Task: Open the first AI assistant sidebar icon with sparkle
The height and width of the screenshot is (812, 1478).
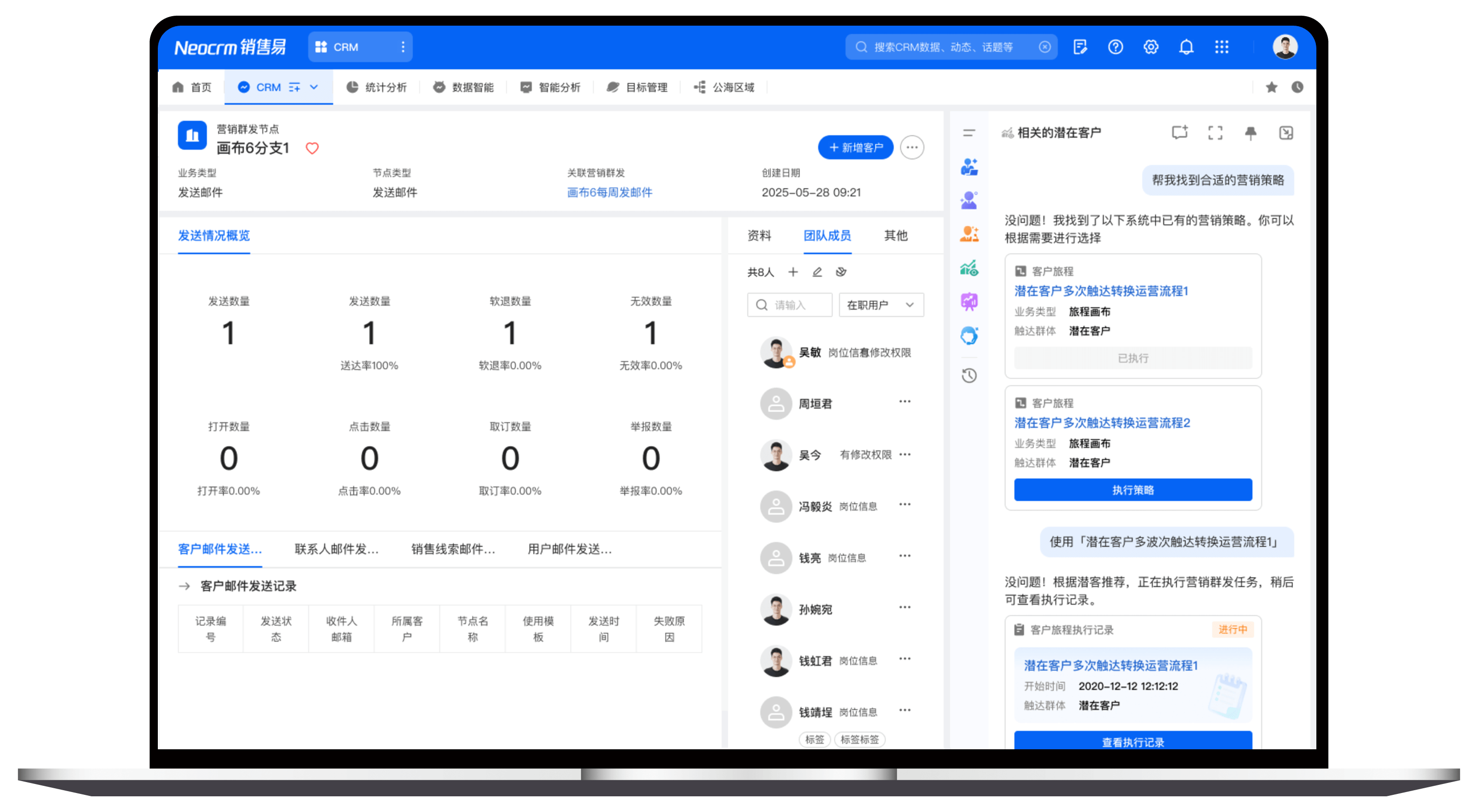Action: [969, 167]
